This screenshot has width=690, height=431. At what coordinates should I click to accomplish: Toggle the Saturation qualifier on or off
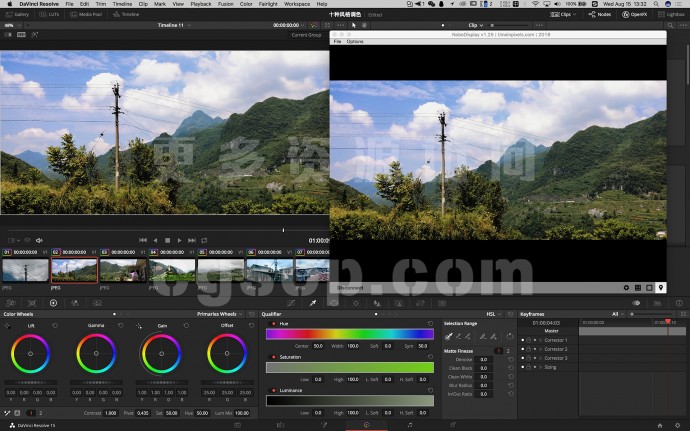(x=274, y=357)
